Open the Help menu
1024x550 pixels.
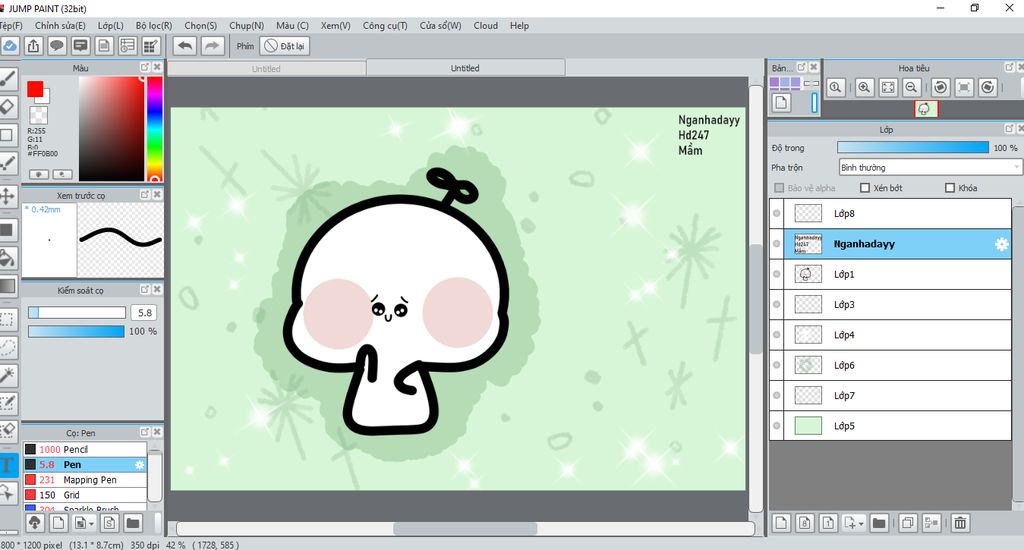pos(519,25)
